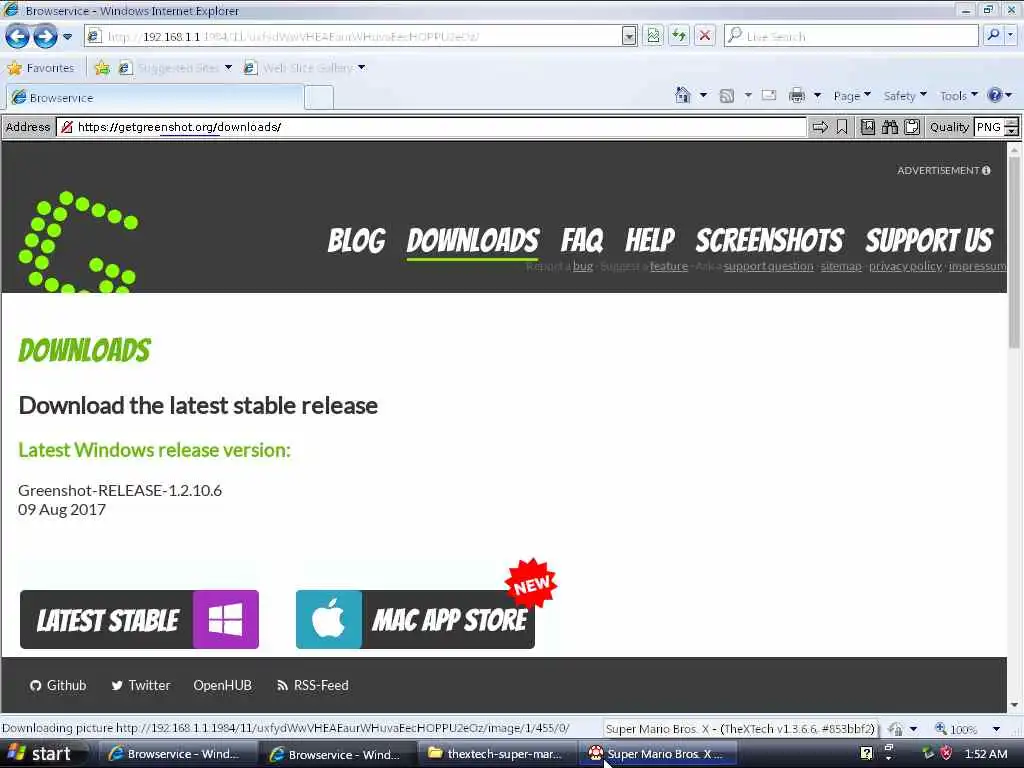The image size is (1024, 768).
Task: Click the sitemap link
Action: pyautogui.click(x=841, y=266)
